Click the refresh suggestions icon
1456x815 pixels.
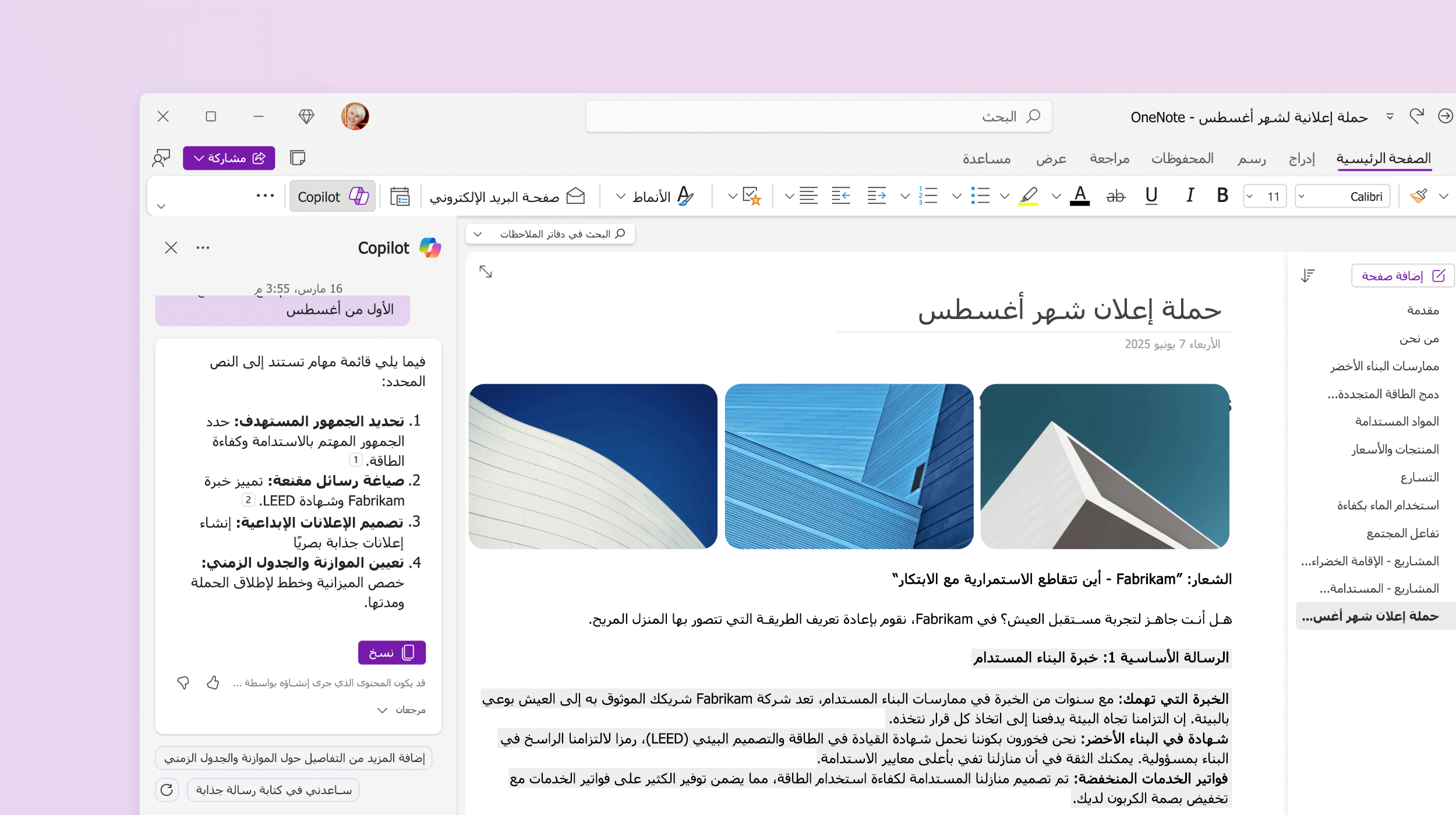pos(167,790)
